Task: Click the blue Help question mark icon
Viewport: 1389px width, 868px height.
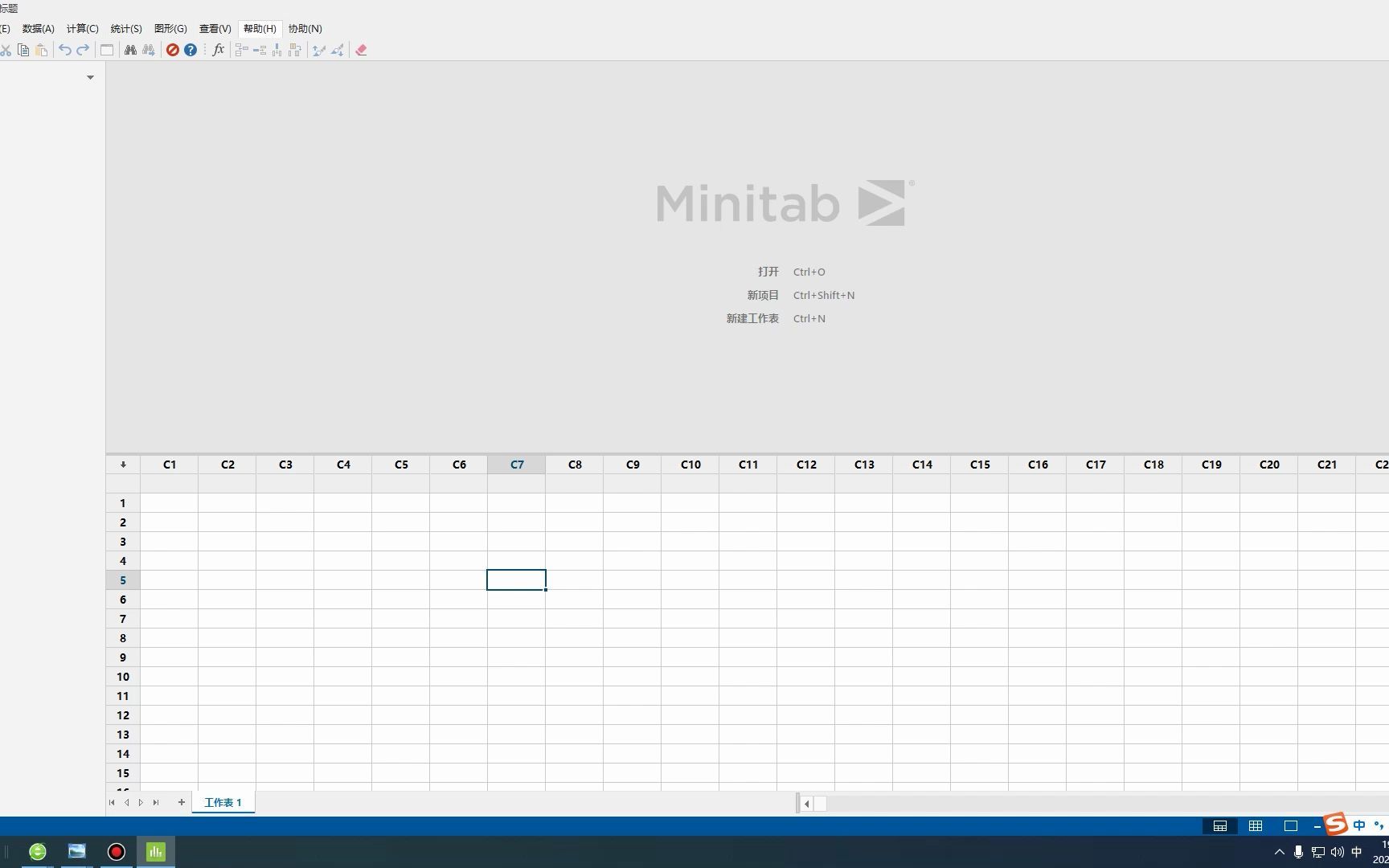Action: coord(190,50)
